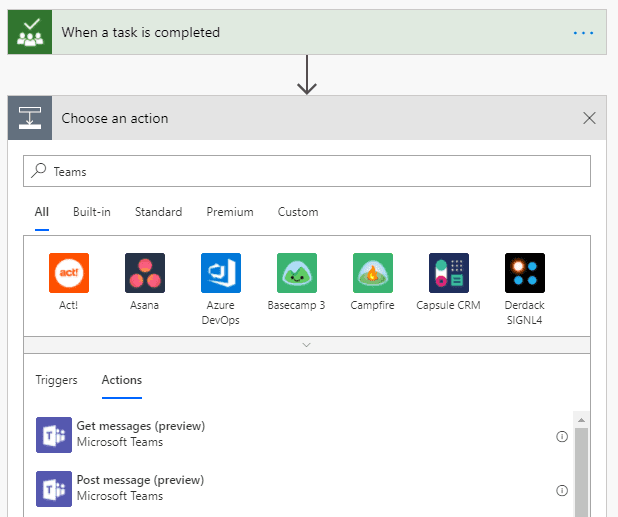Switch to the Premium tab
This screenshot has height=517, width=618.
coord(230,212)
